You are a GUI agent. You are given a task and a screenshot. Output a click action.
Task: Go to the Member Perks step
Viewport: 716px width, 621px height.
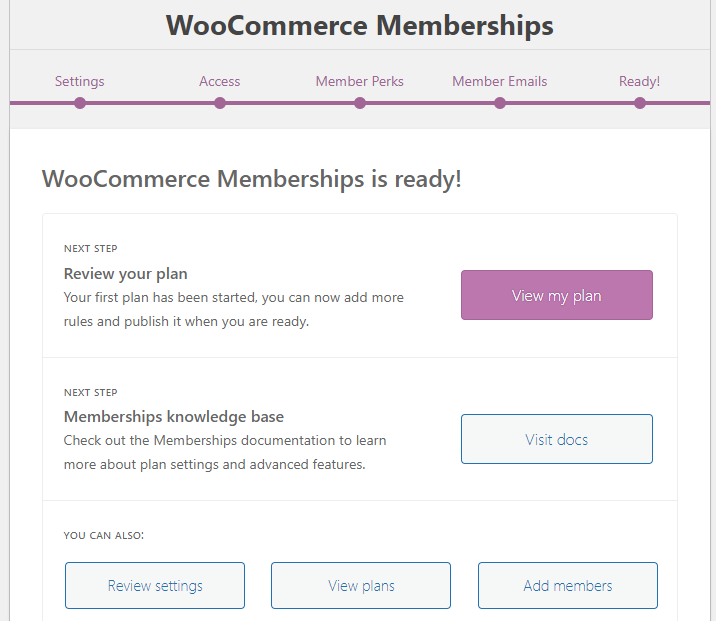360,81
